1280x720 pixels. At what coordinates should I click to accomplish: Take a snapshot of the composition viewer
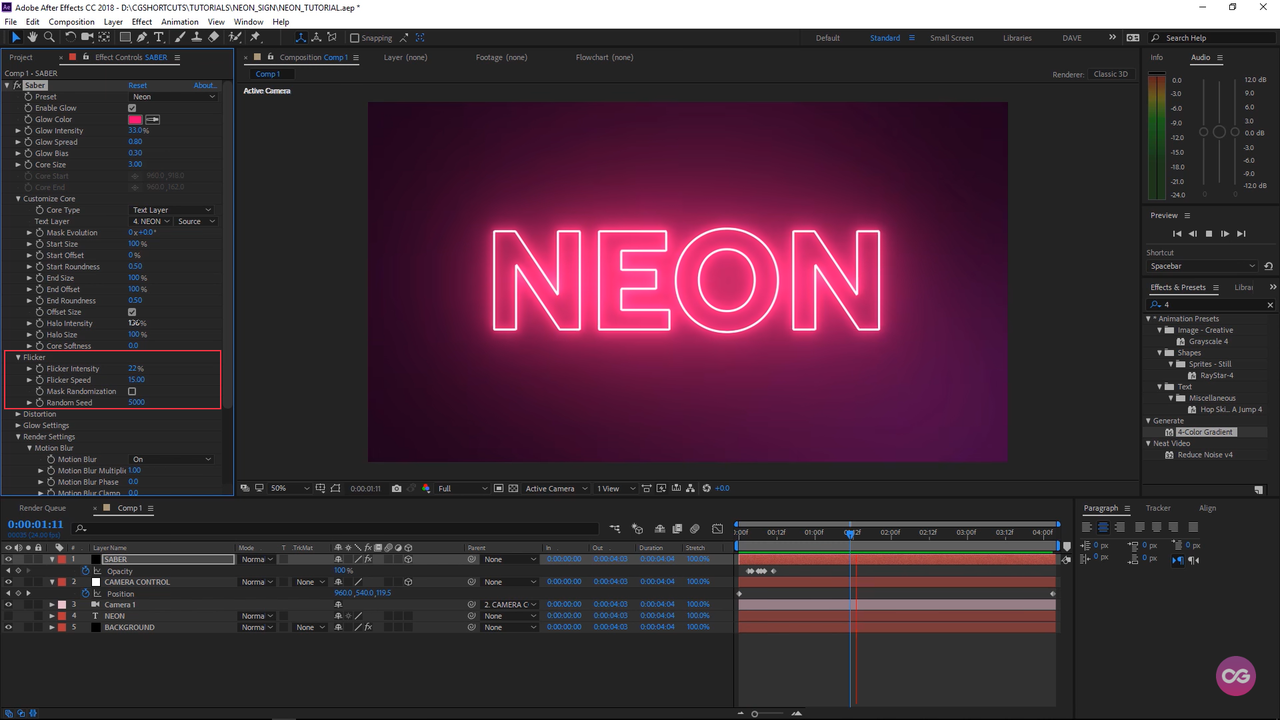click(x=397, y=488)
